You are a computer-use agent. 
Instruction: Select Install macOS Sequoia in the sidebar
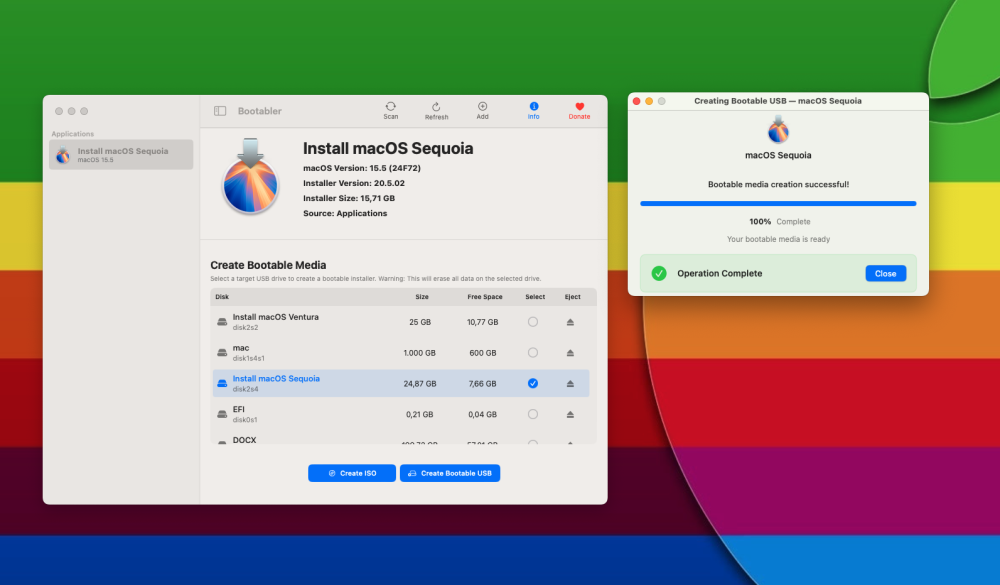(121, 154)
